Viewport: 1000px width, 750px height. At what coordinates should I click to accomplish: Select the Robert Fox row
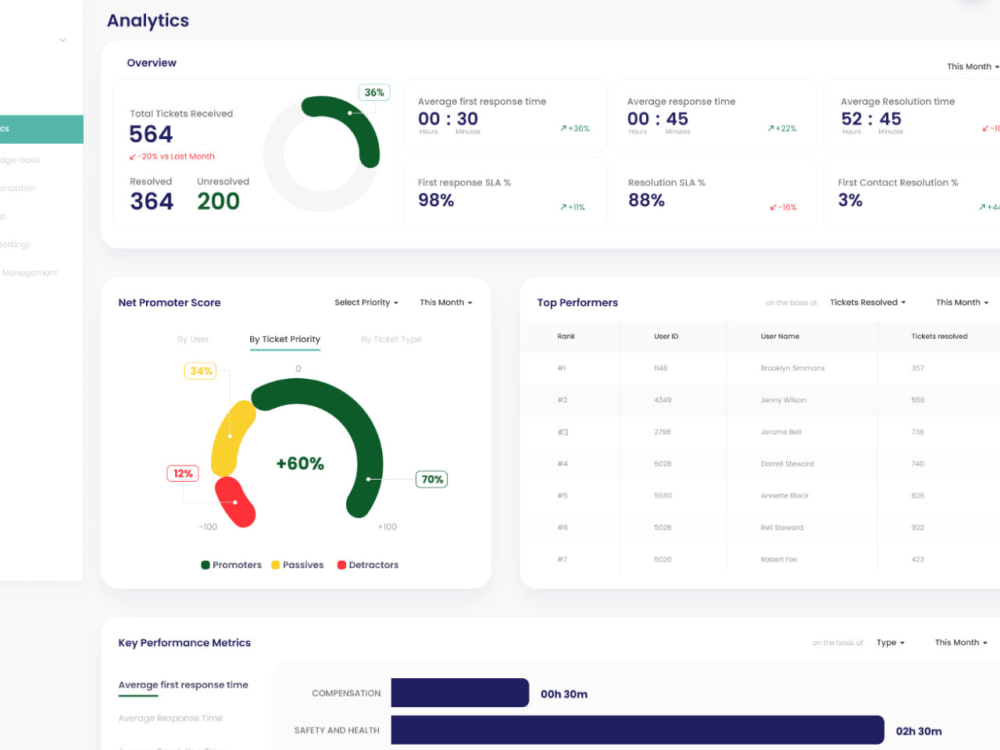pyautogui.click(x=760, y=559)
